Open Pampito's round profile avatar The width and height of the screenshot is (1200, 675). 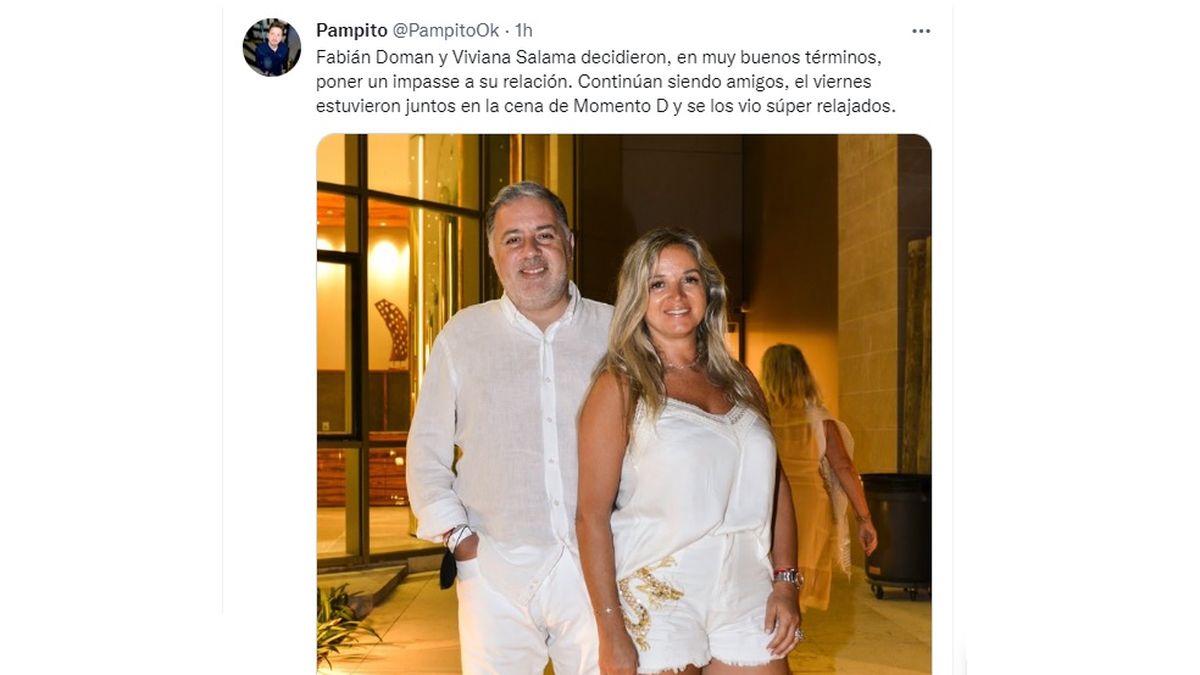272,47
